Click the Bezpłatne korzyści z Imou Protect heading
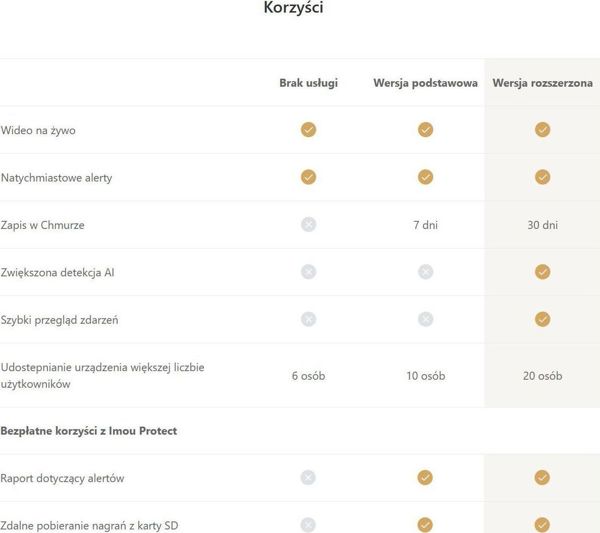 click(x=89, y=431)
